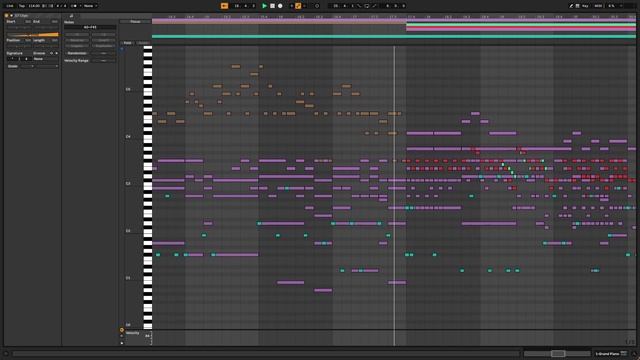Toggle the Fold button
The image size is (640, 360).
click(127, 43)
